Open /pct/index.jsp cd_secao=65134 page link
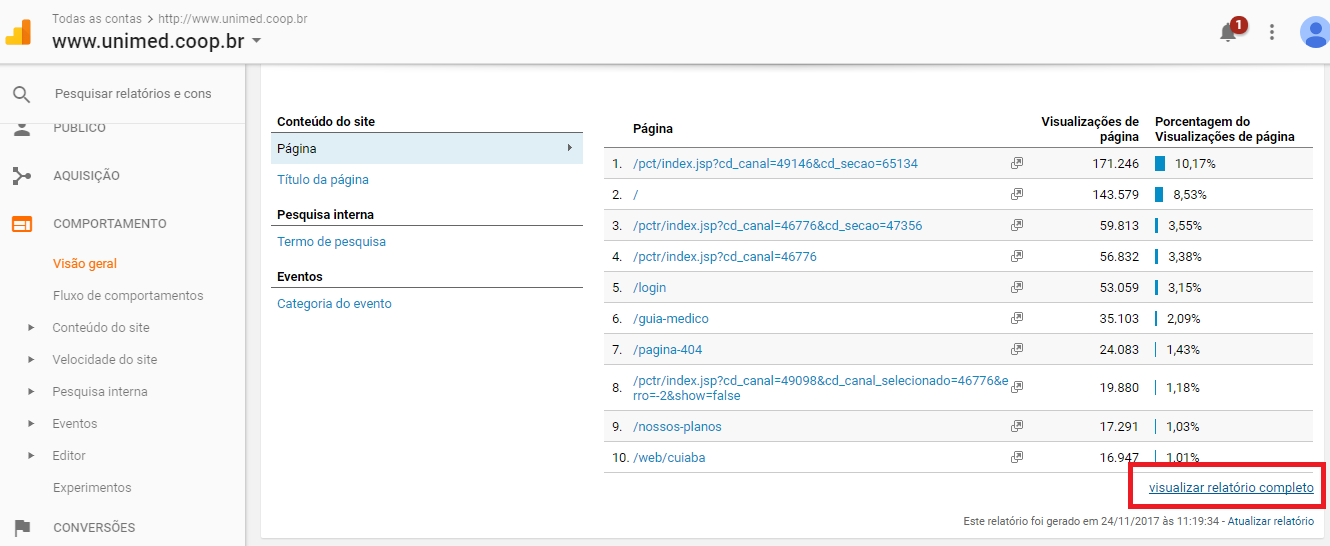The image size is (1330, 546). click(x=775, y=163)
